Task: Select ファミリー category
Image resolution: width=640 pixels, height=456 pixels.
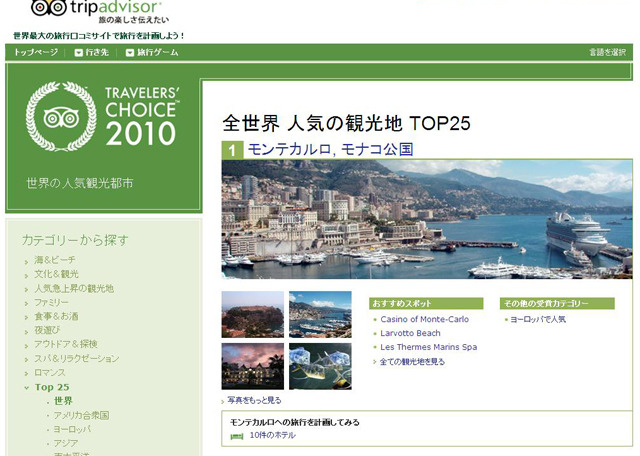Action: click(51, 302)
